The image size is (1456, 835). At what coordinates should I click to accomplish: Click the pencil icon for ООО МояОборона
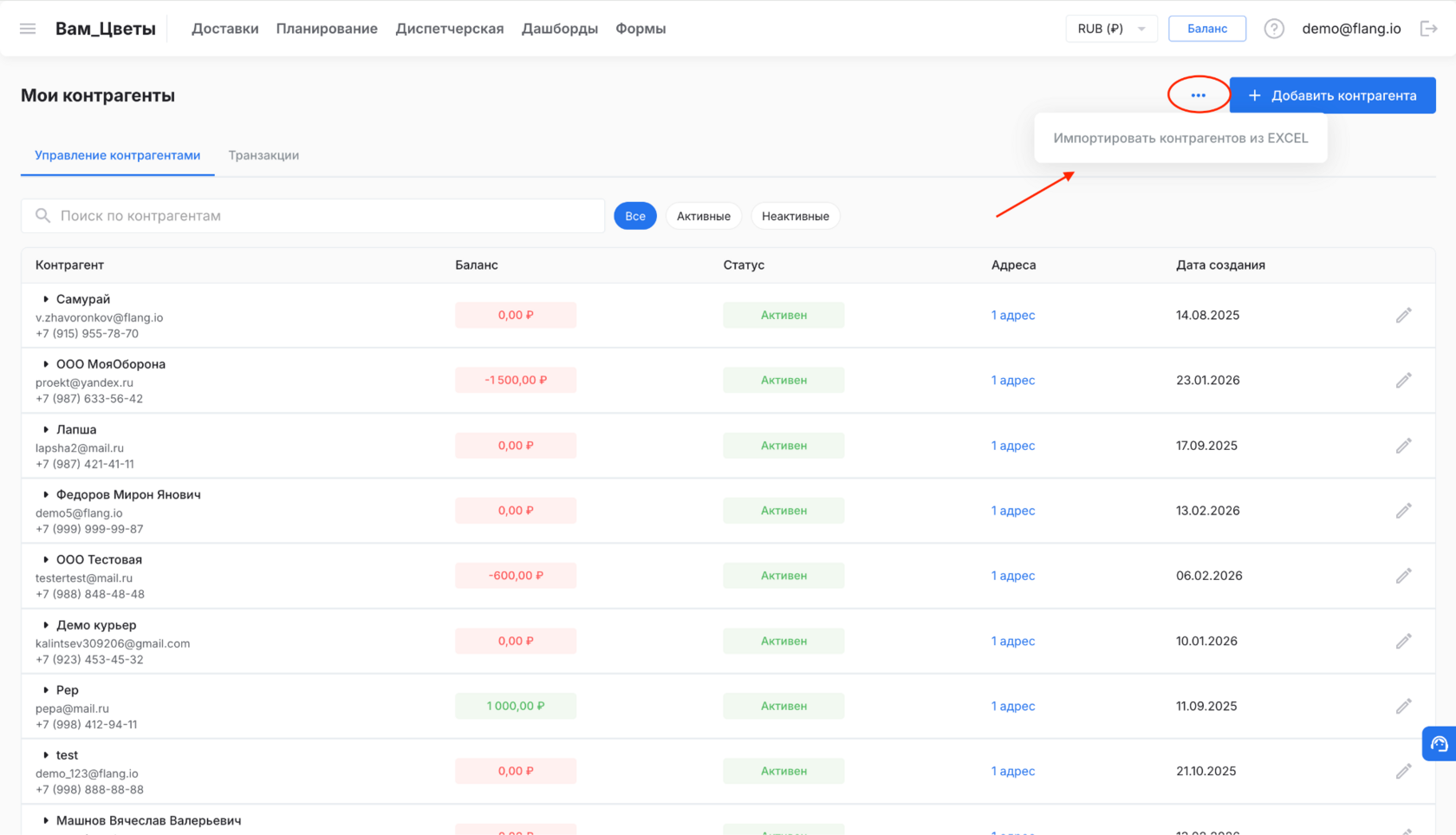[1403, 381]
